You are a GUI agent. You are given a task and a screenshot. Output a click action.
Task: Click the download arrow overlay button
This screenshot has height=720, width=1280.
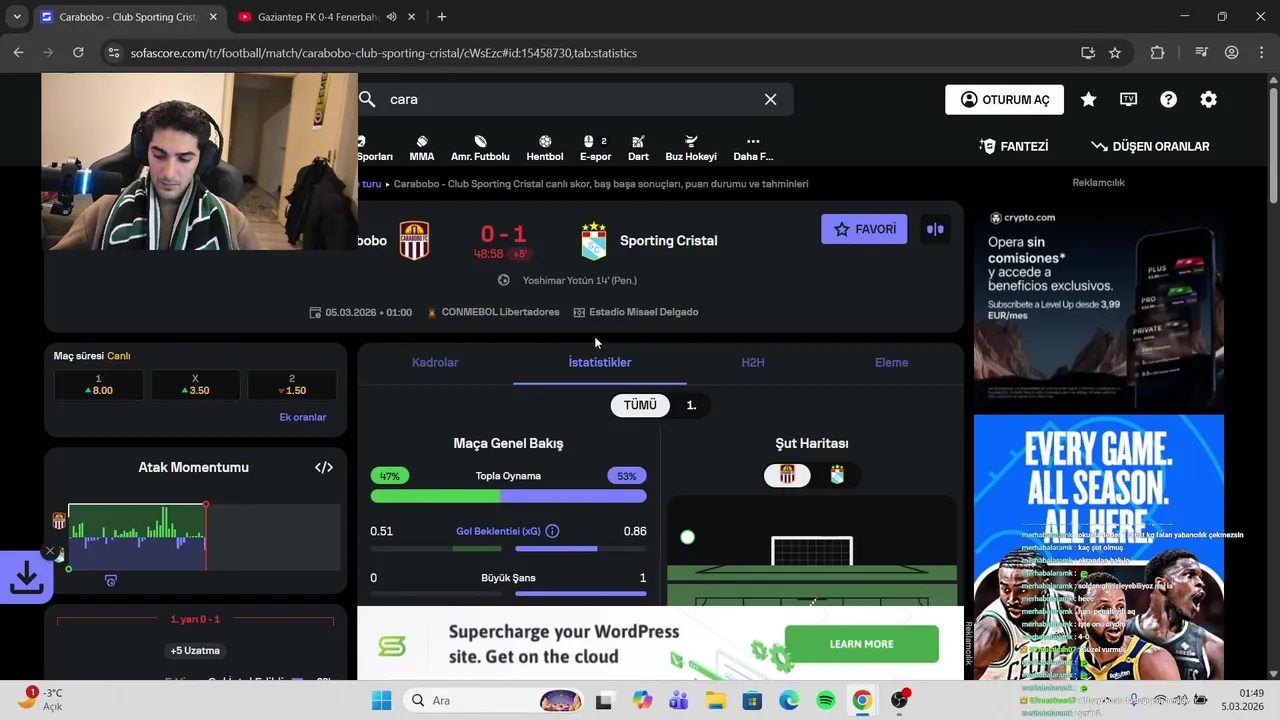(25, 577)
